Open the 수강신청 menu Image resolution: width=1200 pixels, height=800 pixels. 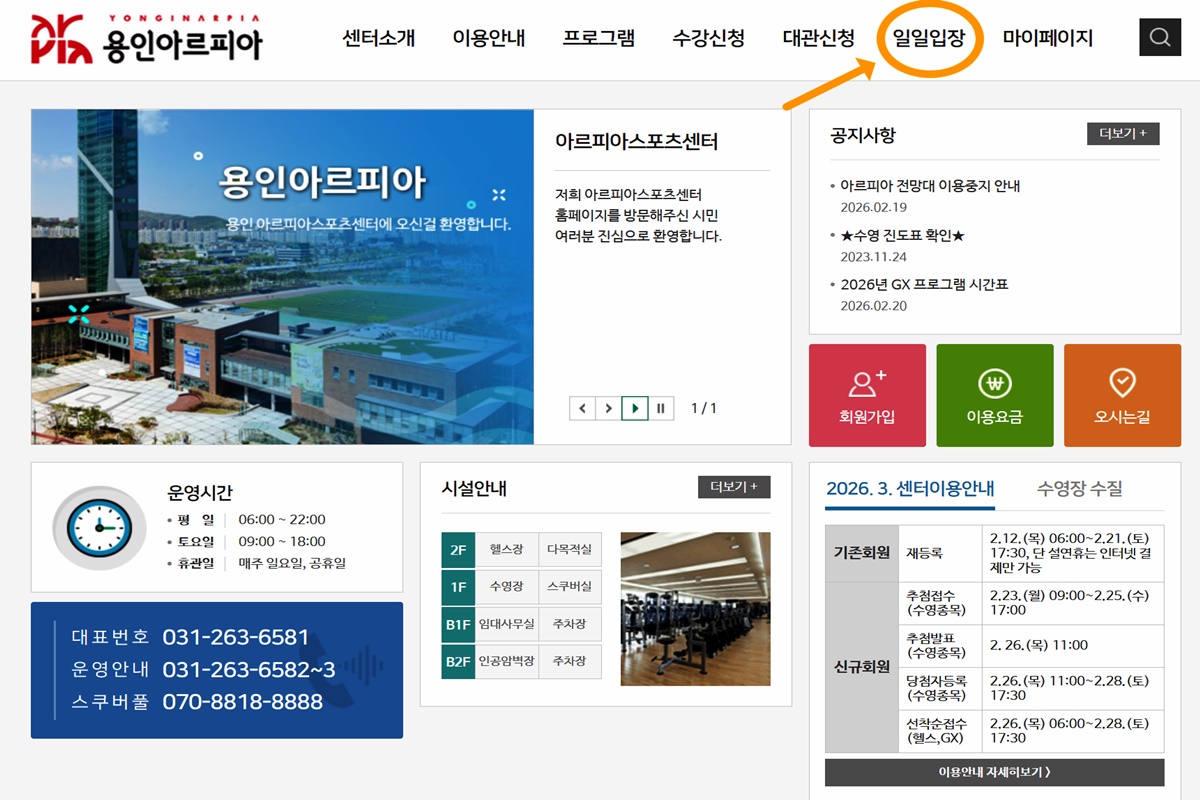(x=708, y=39)
